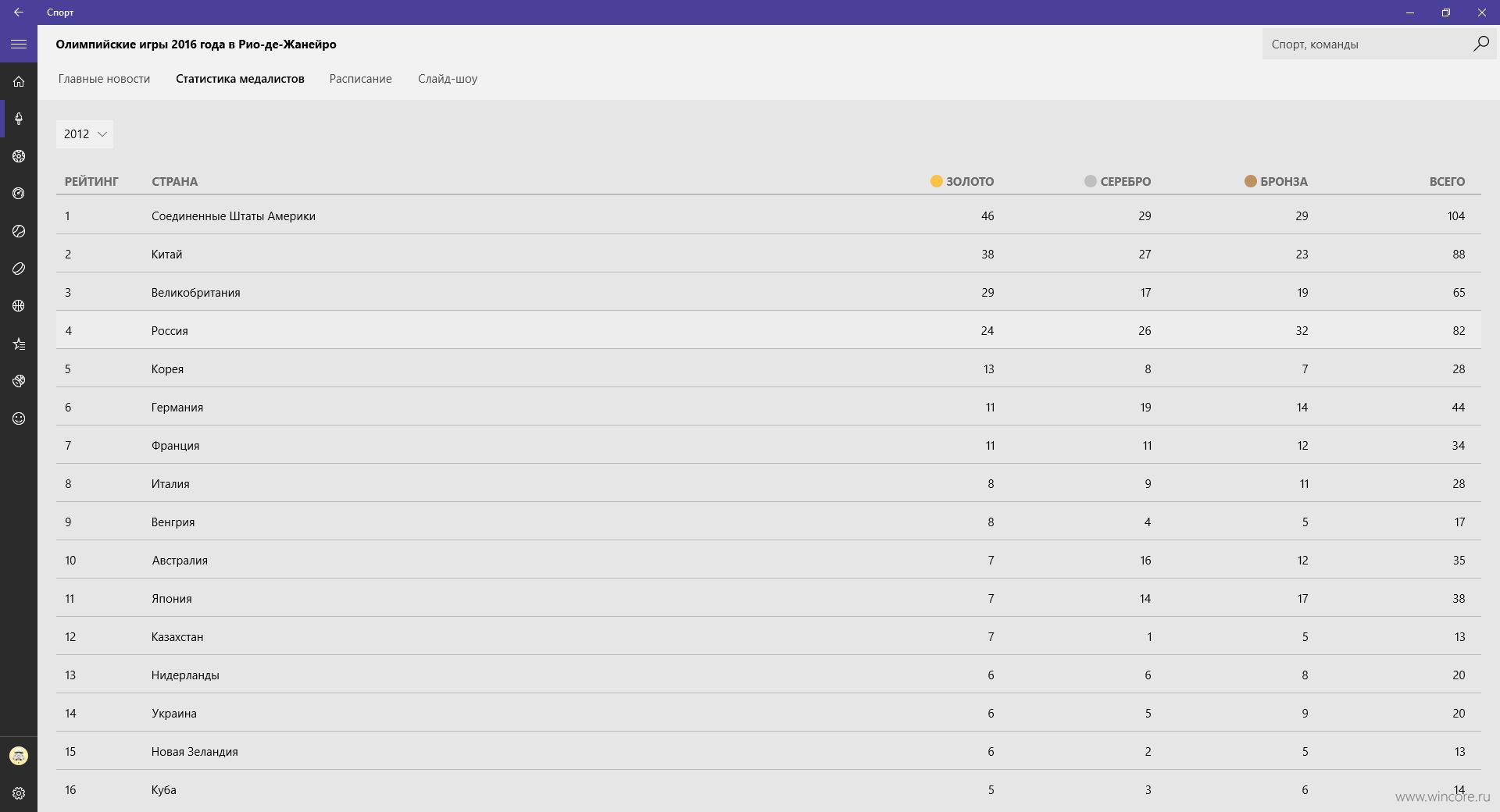Click the search magnifier icon
The width and height of the screenshot is (1500, 812).
[1480, 44]
